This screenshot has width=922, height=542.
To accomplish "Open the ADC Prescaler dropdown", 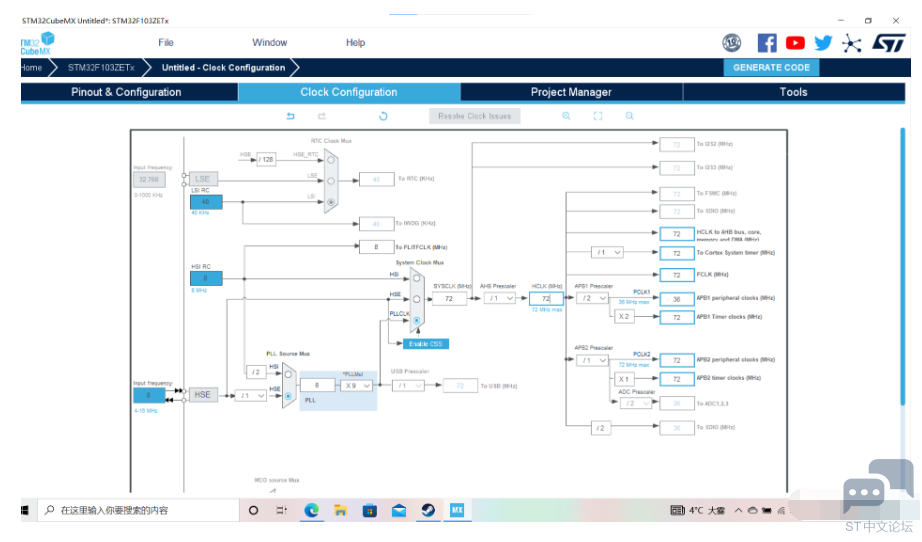I will coord(636,403).
